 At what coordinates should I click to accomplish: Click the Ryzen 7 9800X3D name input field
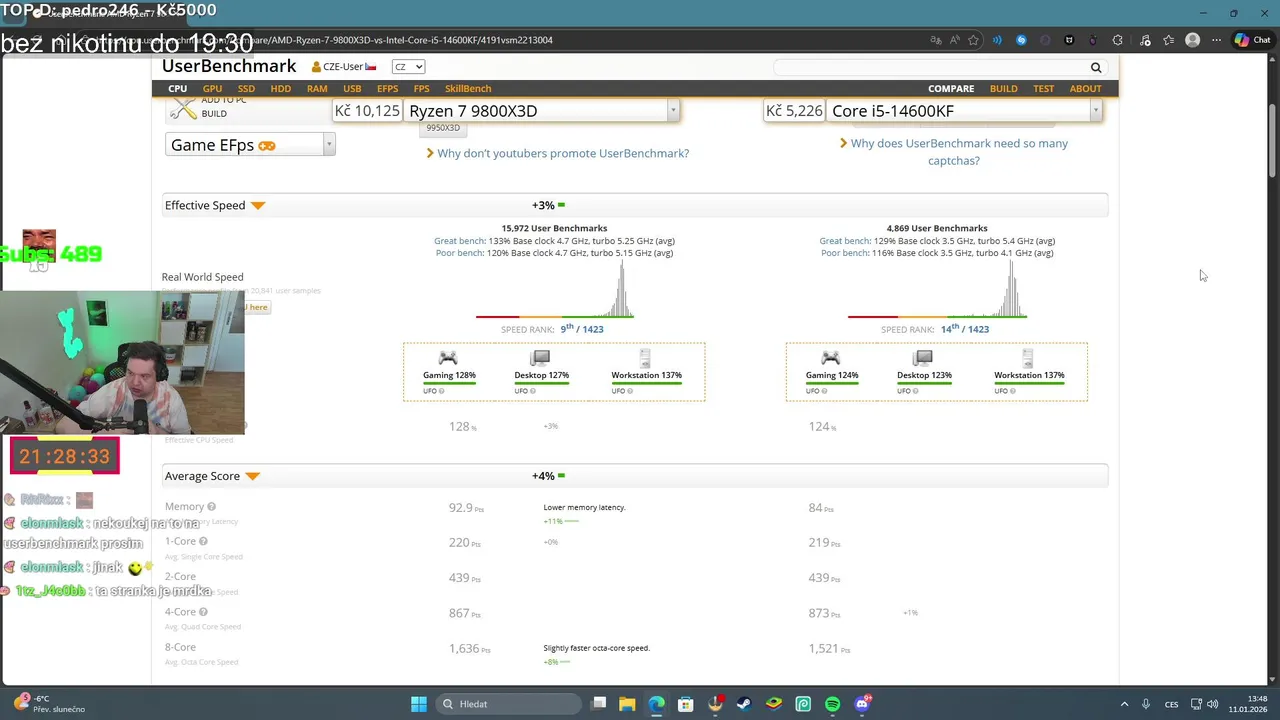(536, 111)
